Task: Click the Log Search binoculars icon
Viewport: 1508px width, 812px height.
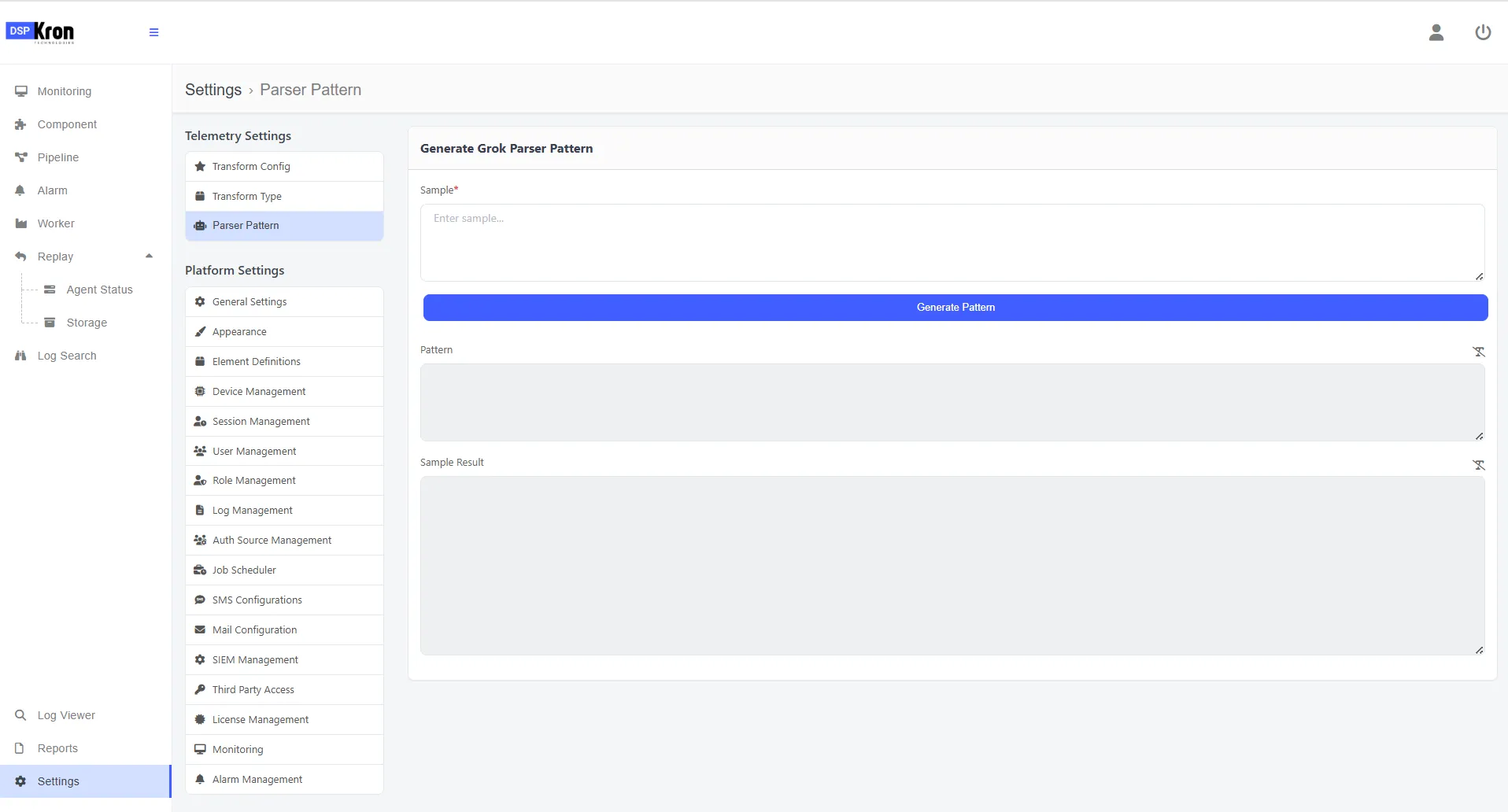Action: pos(21,356)
